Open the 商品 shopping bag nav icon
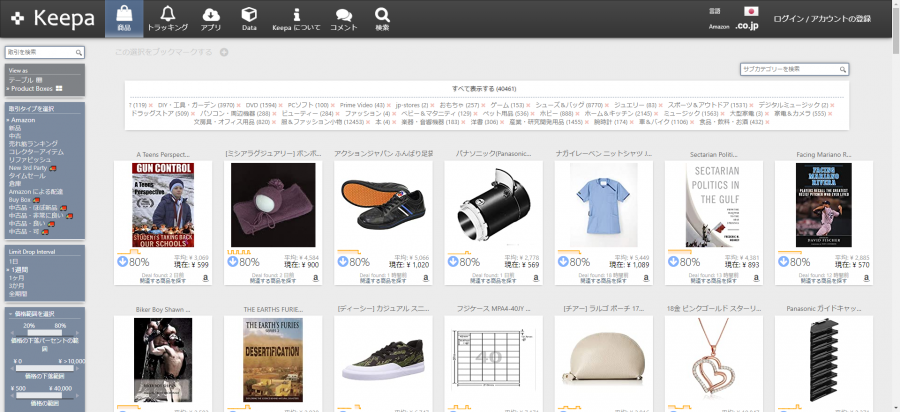The width and height of the screenshot is (900, 412). [x=124, y=14]
